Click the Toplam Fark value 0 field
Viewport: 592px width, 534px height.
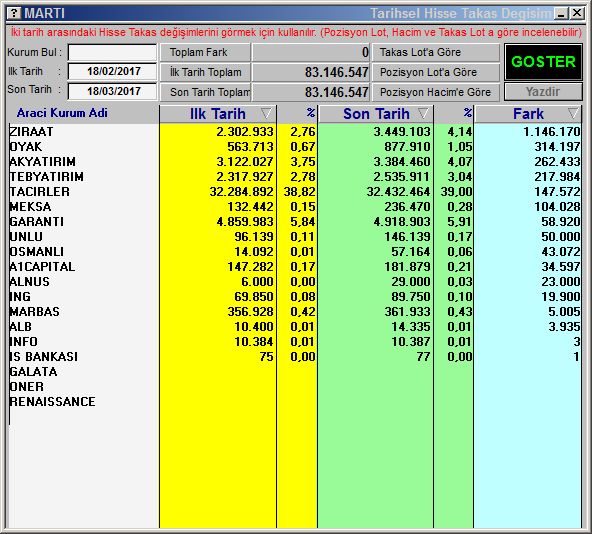[311, 52]
